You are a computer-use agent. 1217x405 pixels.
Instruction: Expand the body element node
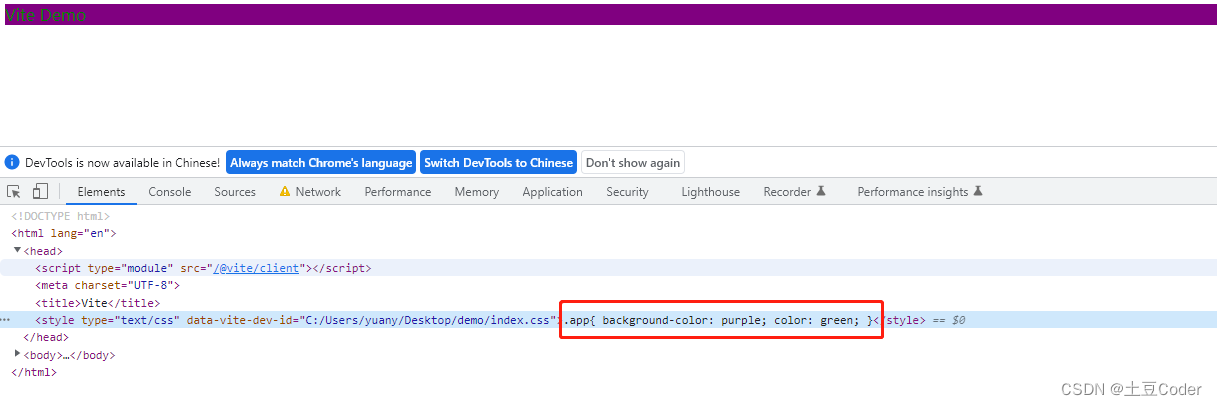pyautogui.click(x=18, y=354)
